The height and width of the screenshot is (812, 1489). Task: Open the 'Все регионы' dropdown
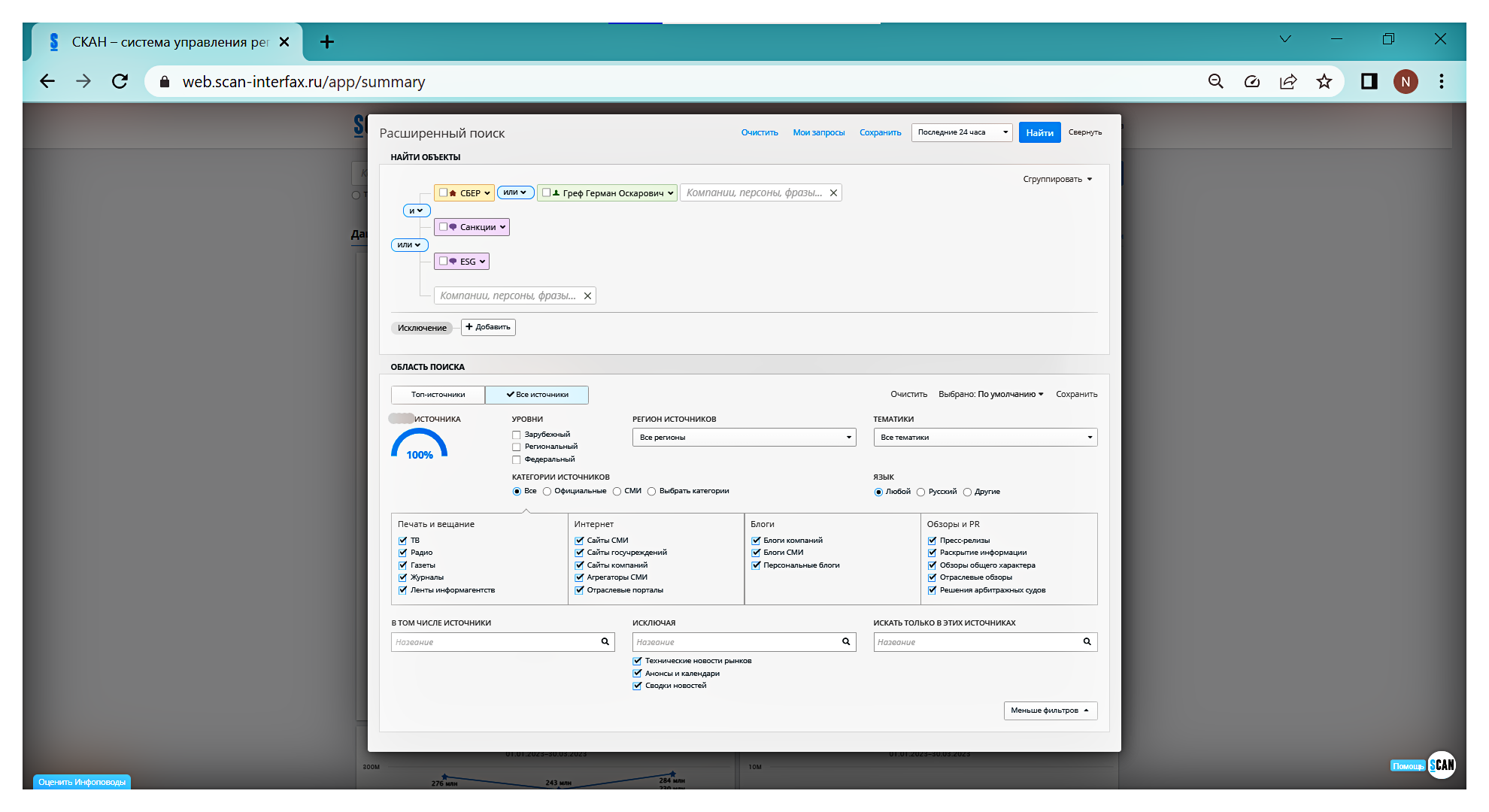point(744,438)
